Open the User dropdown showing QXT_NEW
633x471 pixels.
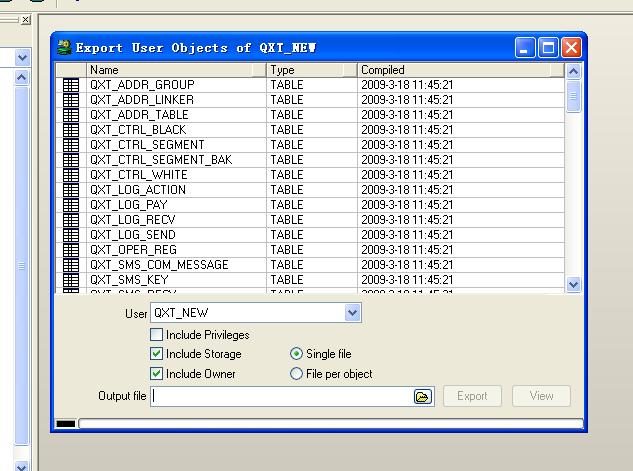352,313
